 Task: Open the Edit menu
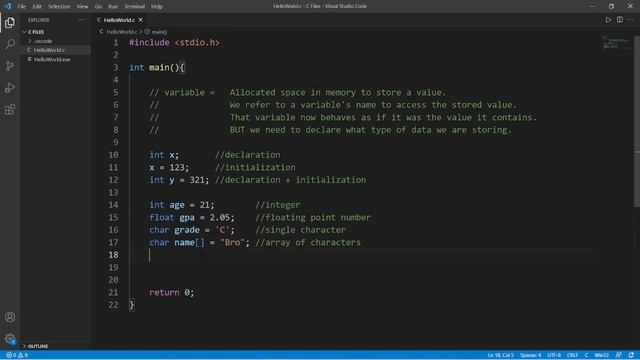[x=37, y=7]
